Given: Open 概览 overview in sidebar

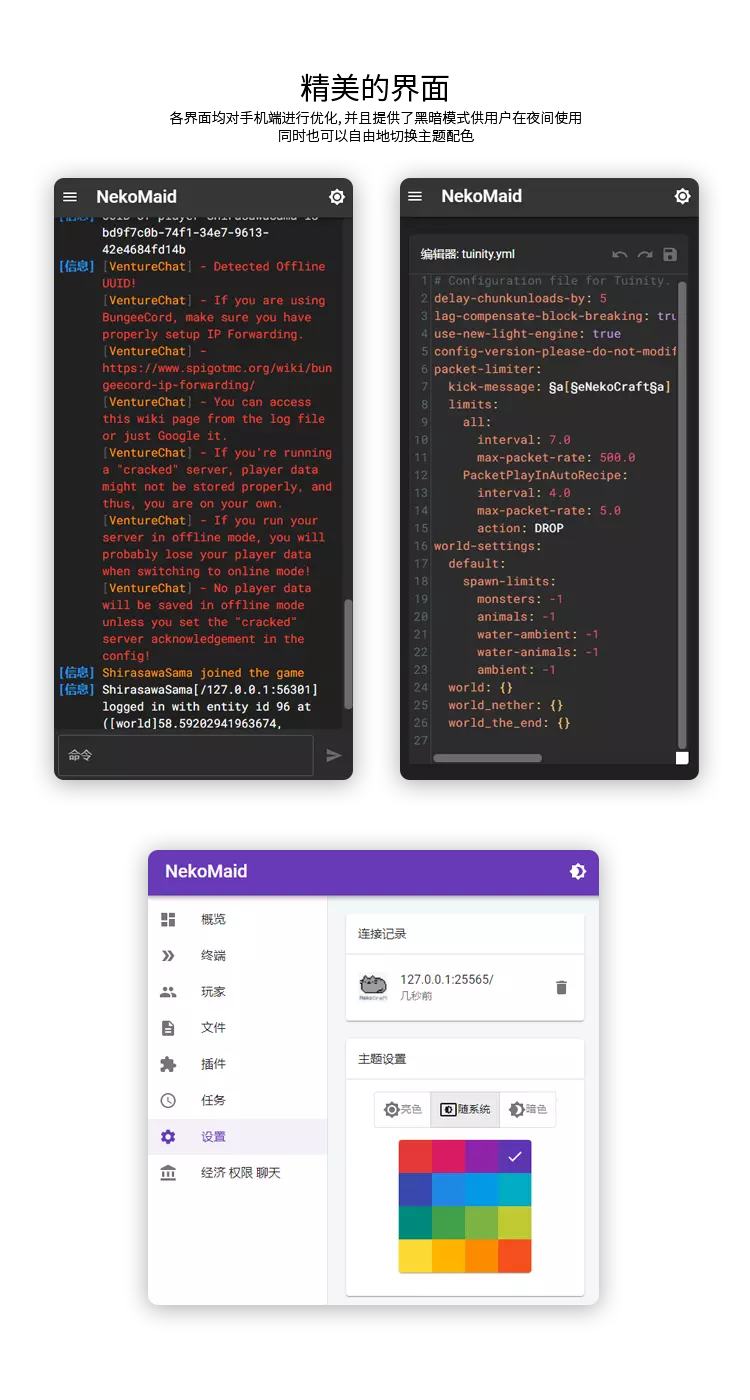Looking at the screenshot, I should 238,920.
